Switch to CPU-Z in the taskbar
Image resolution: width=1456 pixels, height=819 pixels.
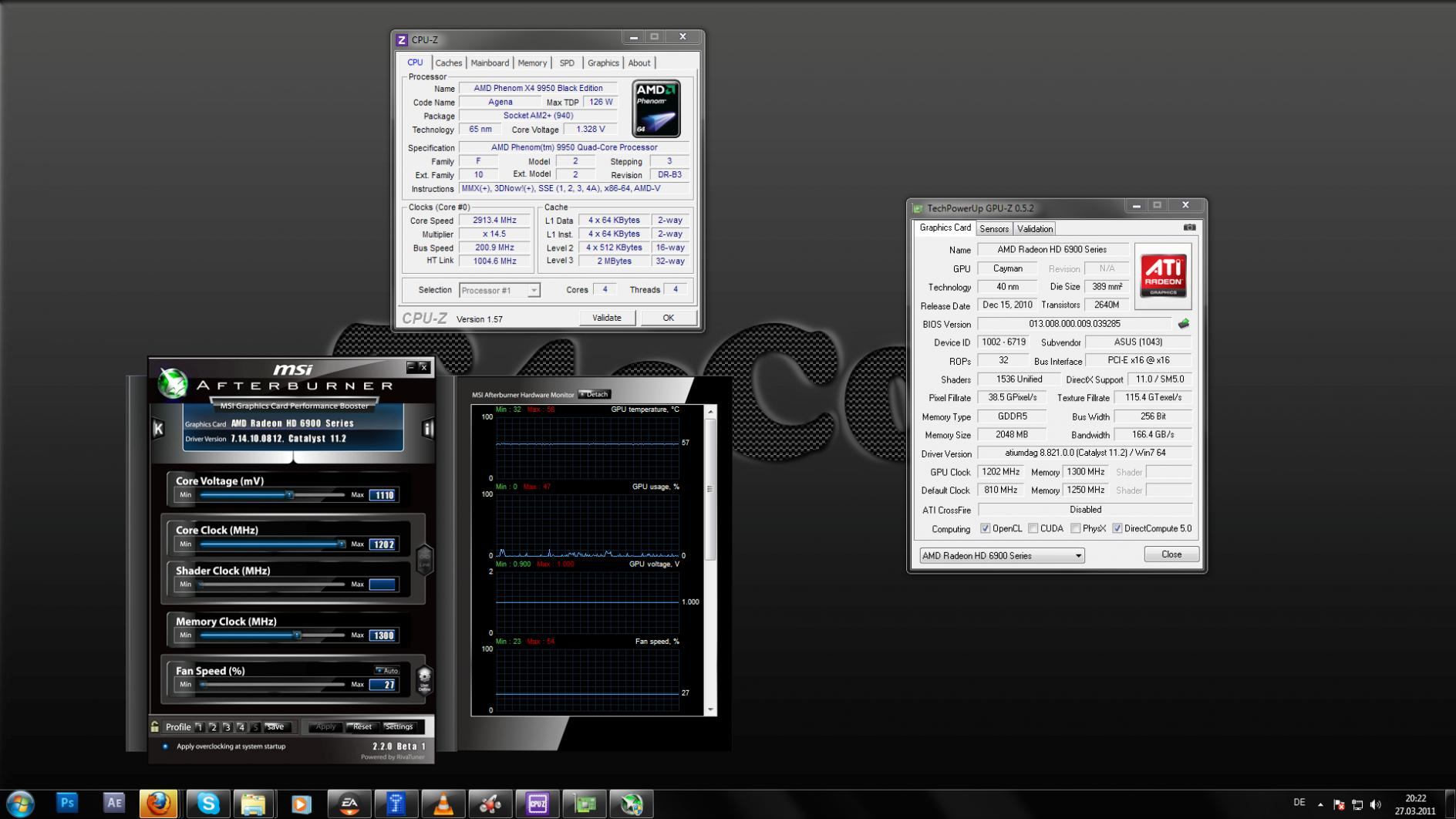tap(538, 804)
